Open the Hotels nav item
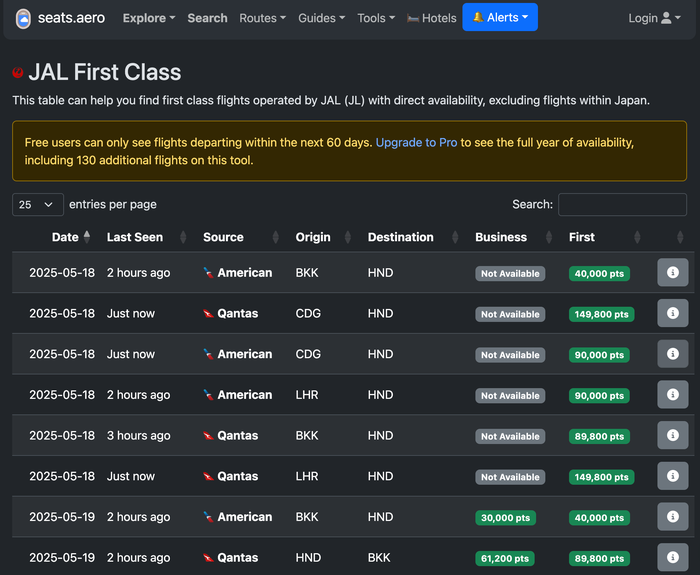 432,18
